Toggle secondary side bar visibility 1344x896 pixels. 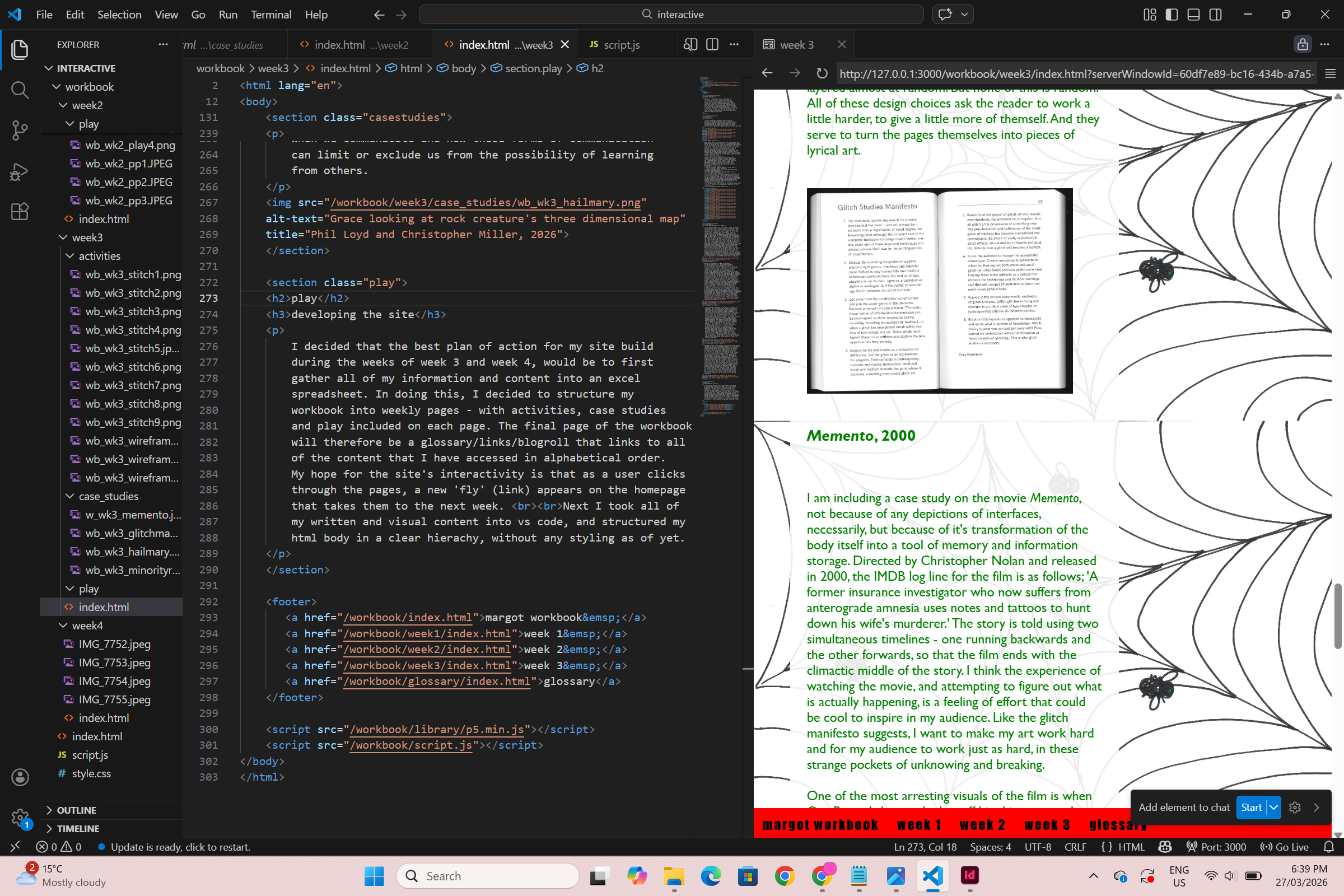click(x=1215, y=15)
